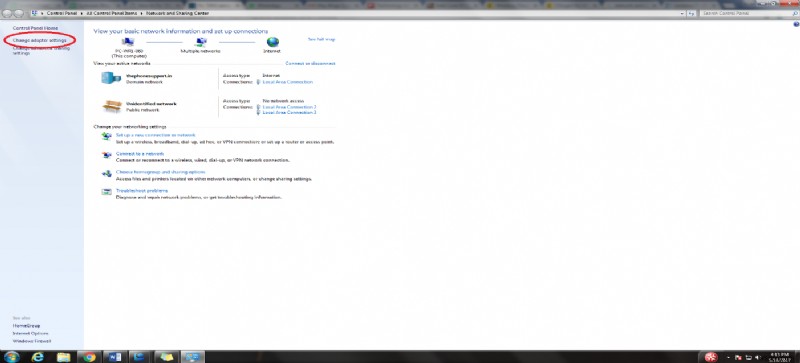
Task: Click See full map link
Action: 321,39
